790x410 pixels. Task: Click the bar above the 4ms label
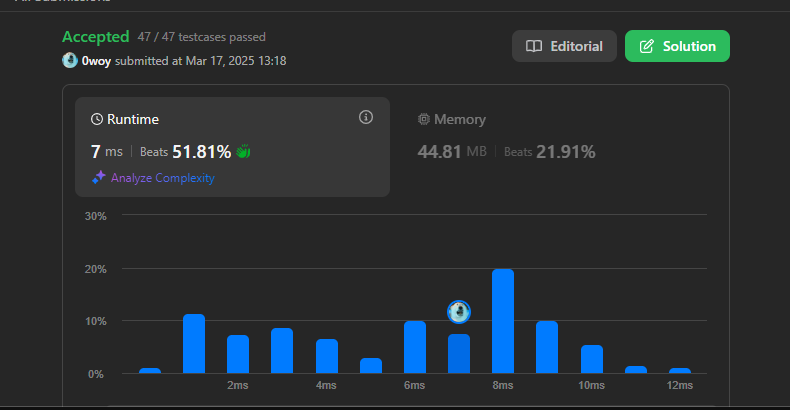tap(327, 356)
